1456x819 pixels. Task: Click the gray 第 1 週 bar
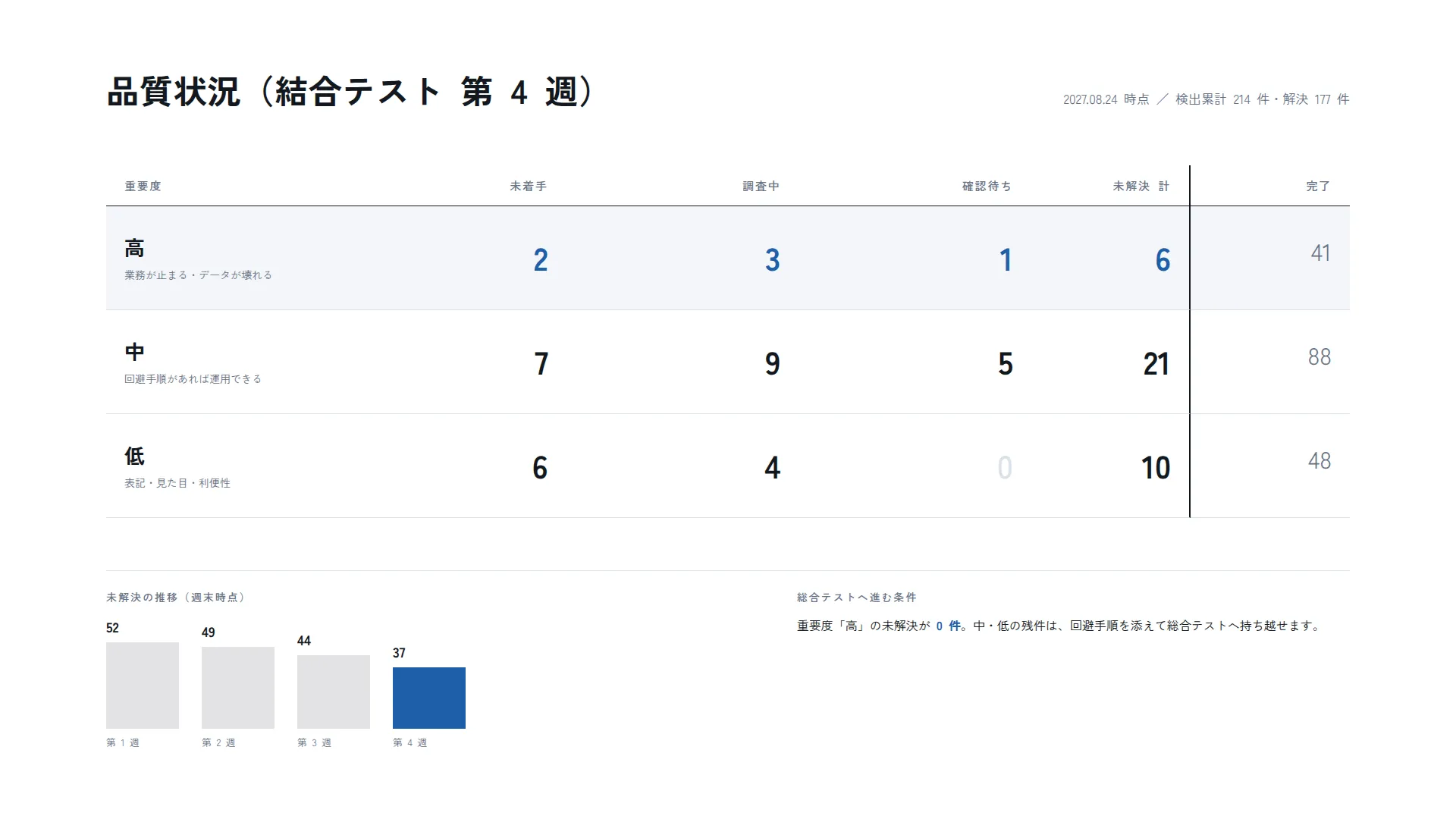(143, 686)
